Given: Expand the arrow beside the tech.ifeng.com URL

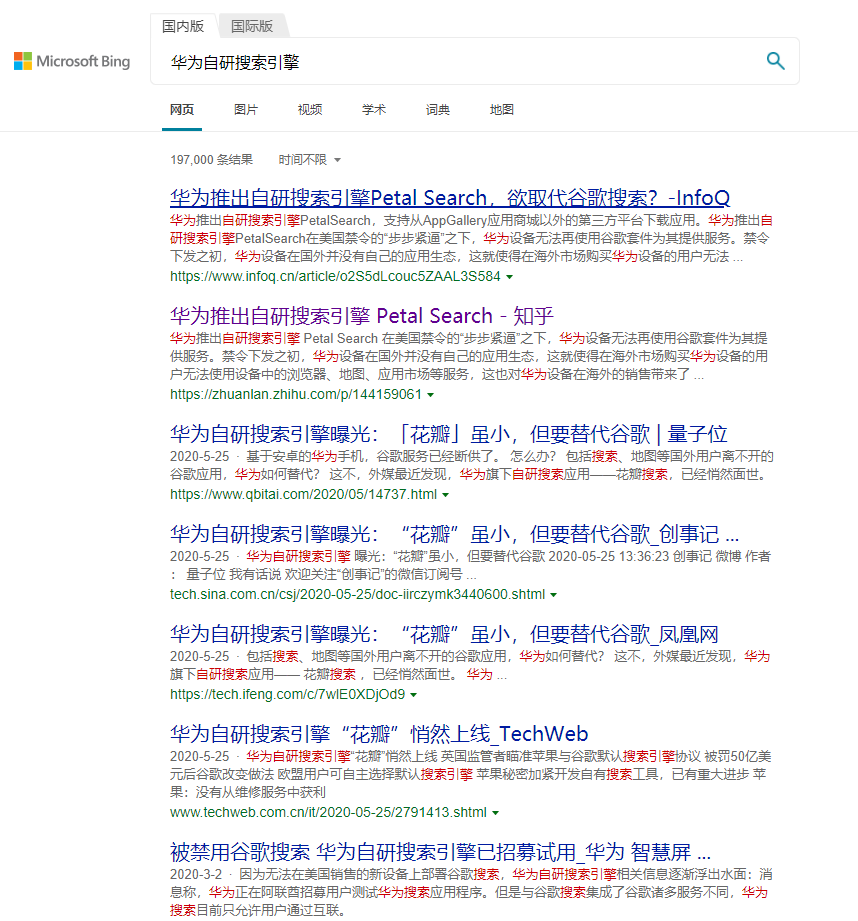Looking at the screenshot, I should [413, 695].
